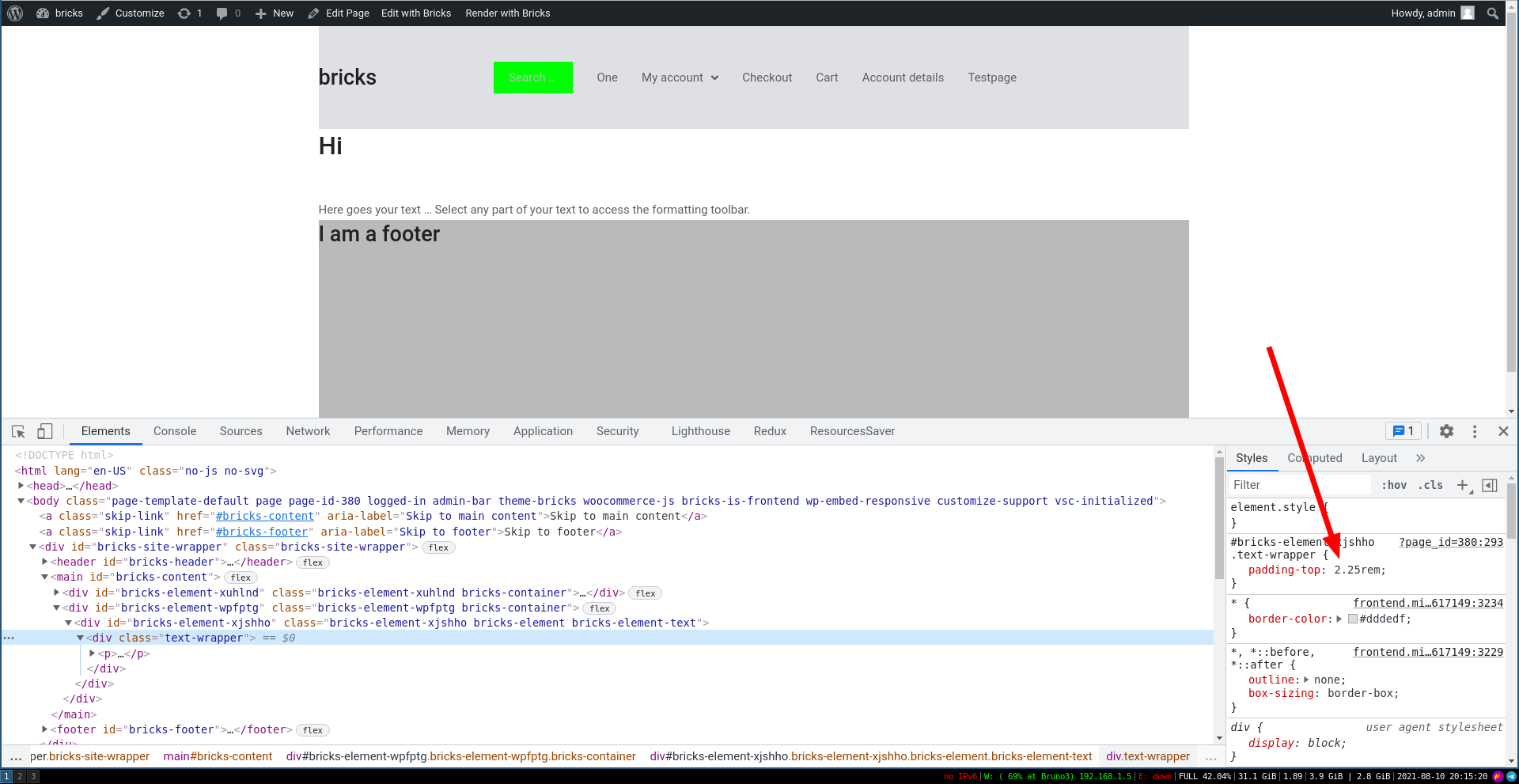Viewport: 1519px width, 784px height.
Task: Click main#bricks-content in breadcrumb bar
Action: coord(218,756)
